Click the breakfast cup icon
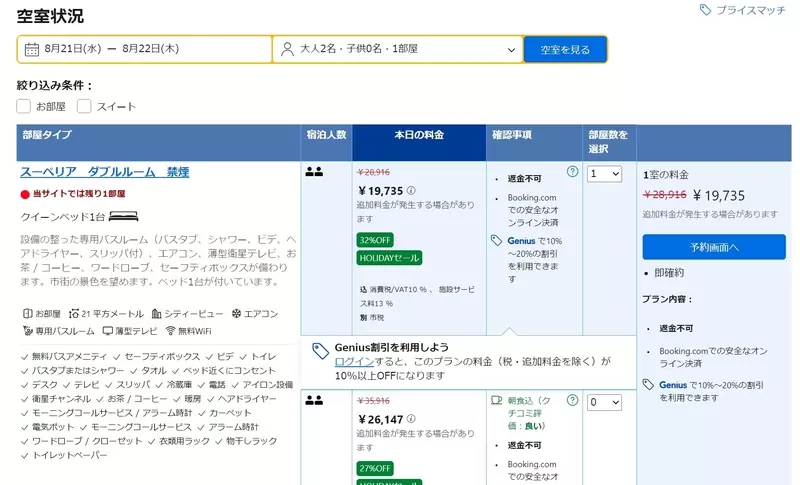Screen dimensions: 800x485 tap(496, 400)
